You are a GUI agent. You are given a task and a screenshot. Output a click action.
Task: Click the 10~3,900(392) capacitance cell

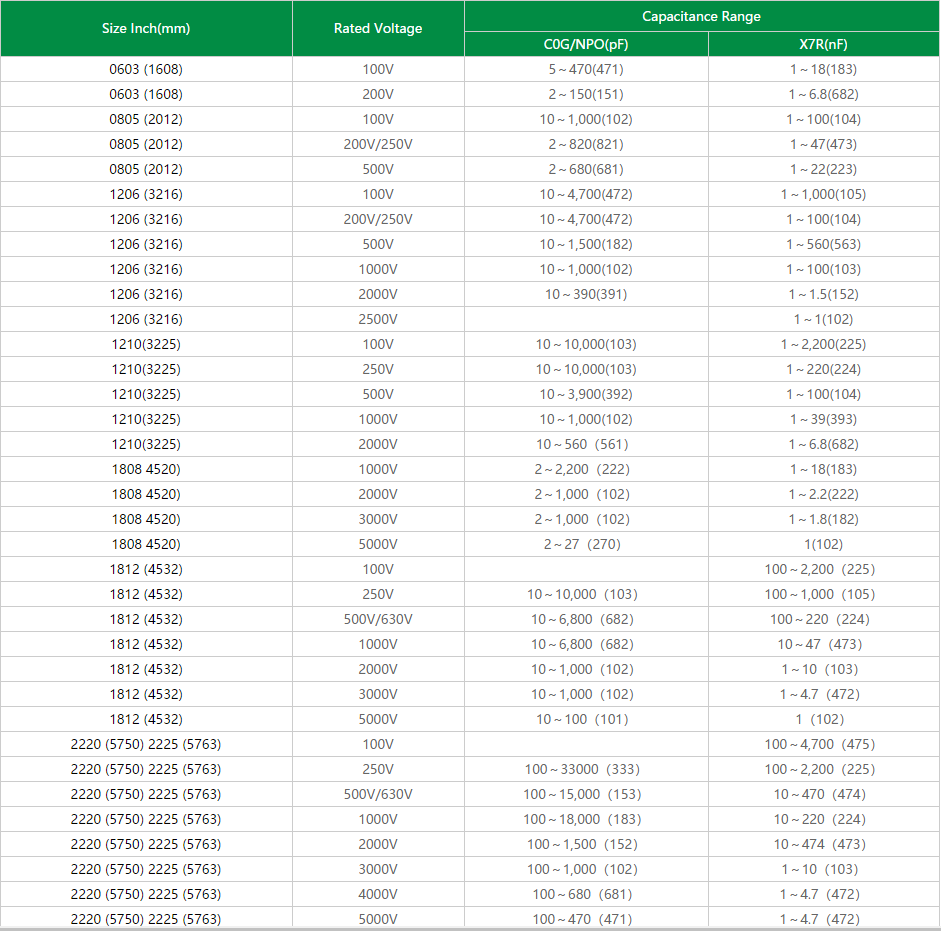[586, 394]
